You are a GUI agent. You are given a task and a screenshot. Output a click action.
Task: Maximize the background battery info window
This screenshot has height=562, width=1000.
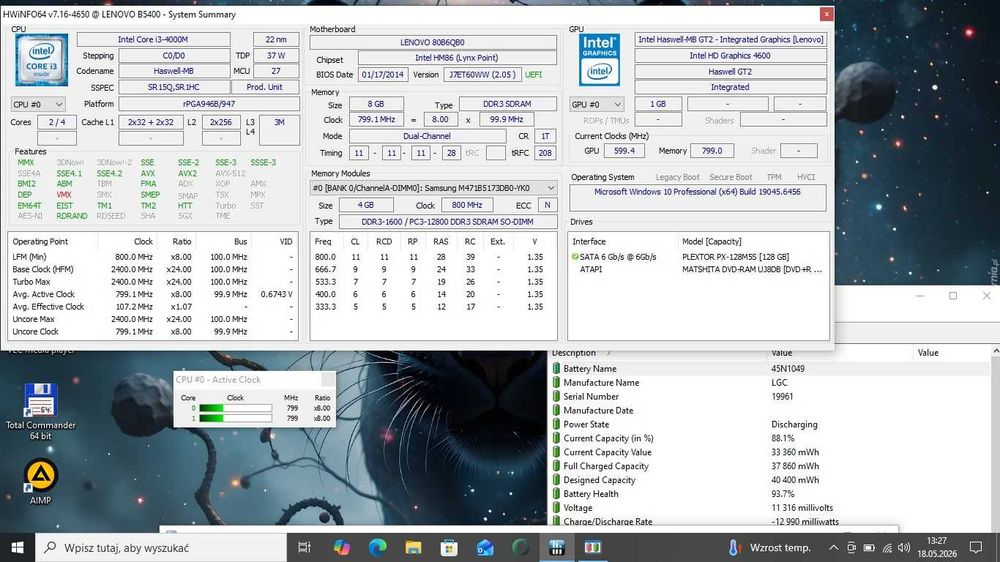(953, 296)
